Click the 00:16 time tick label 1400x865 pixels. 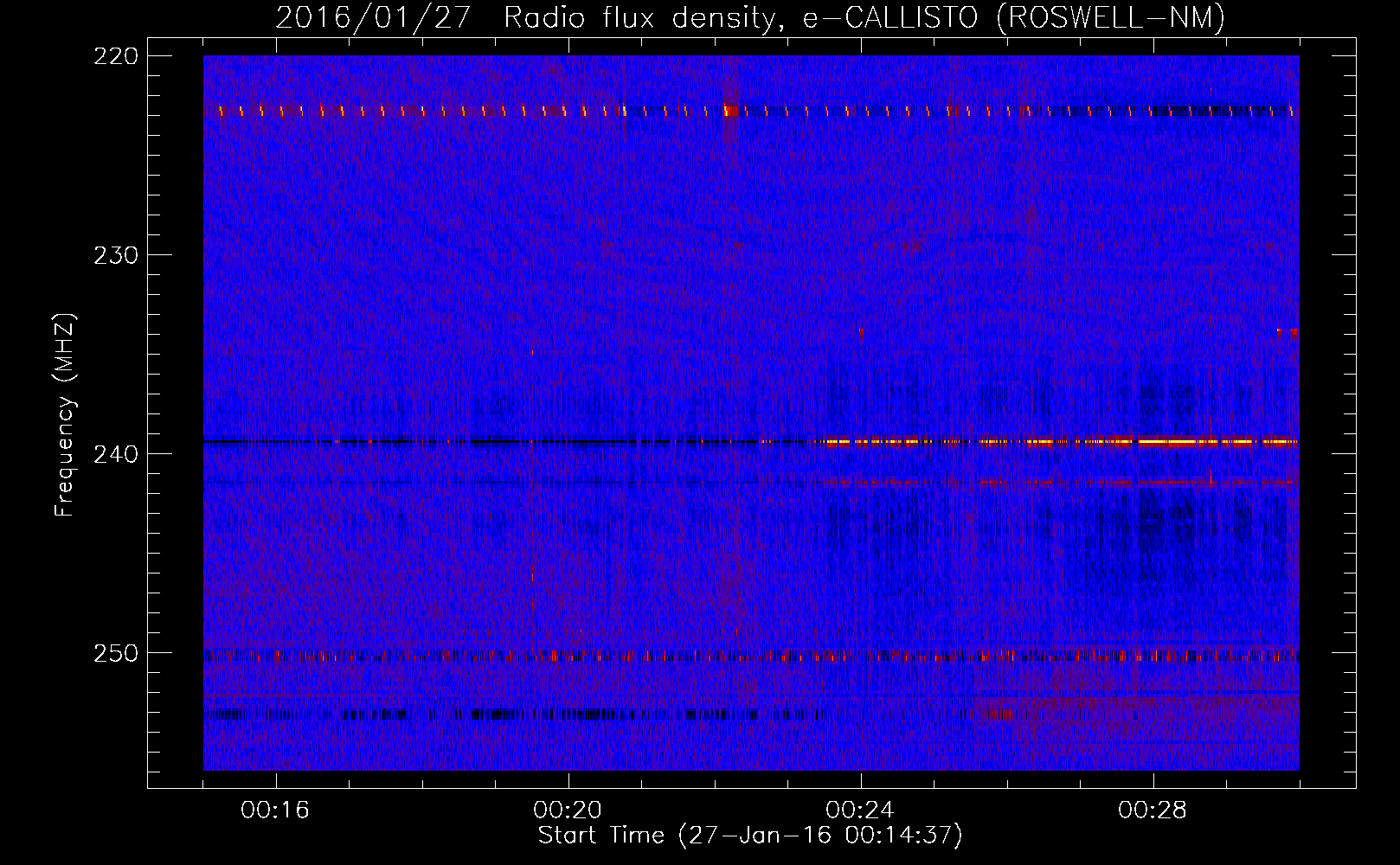pos(275,811)
